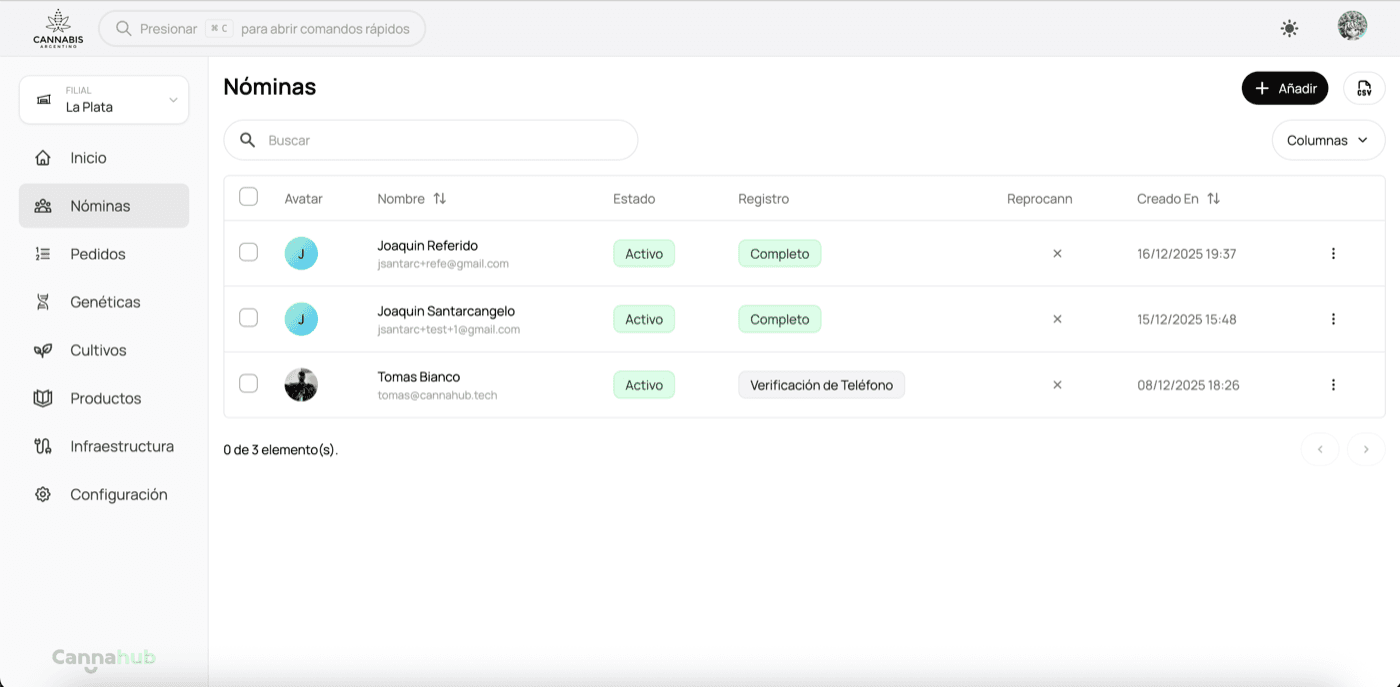This screenshot has height=687, width=1400.
Task: Navigate to Pedidos in sidebar
Action: click(98, 254)
